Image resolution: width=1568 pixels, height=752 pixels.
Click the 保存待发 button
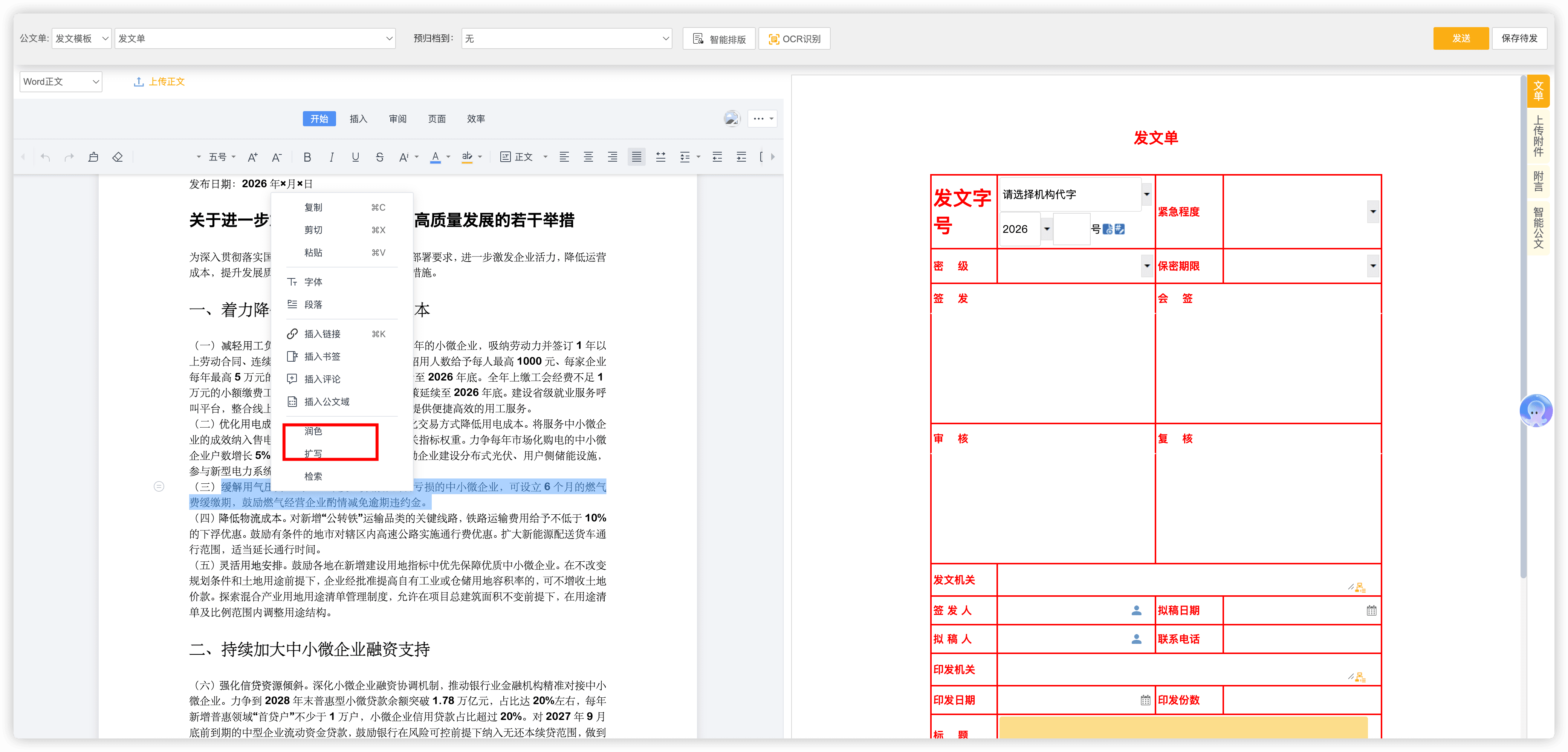pos(1519,38)
